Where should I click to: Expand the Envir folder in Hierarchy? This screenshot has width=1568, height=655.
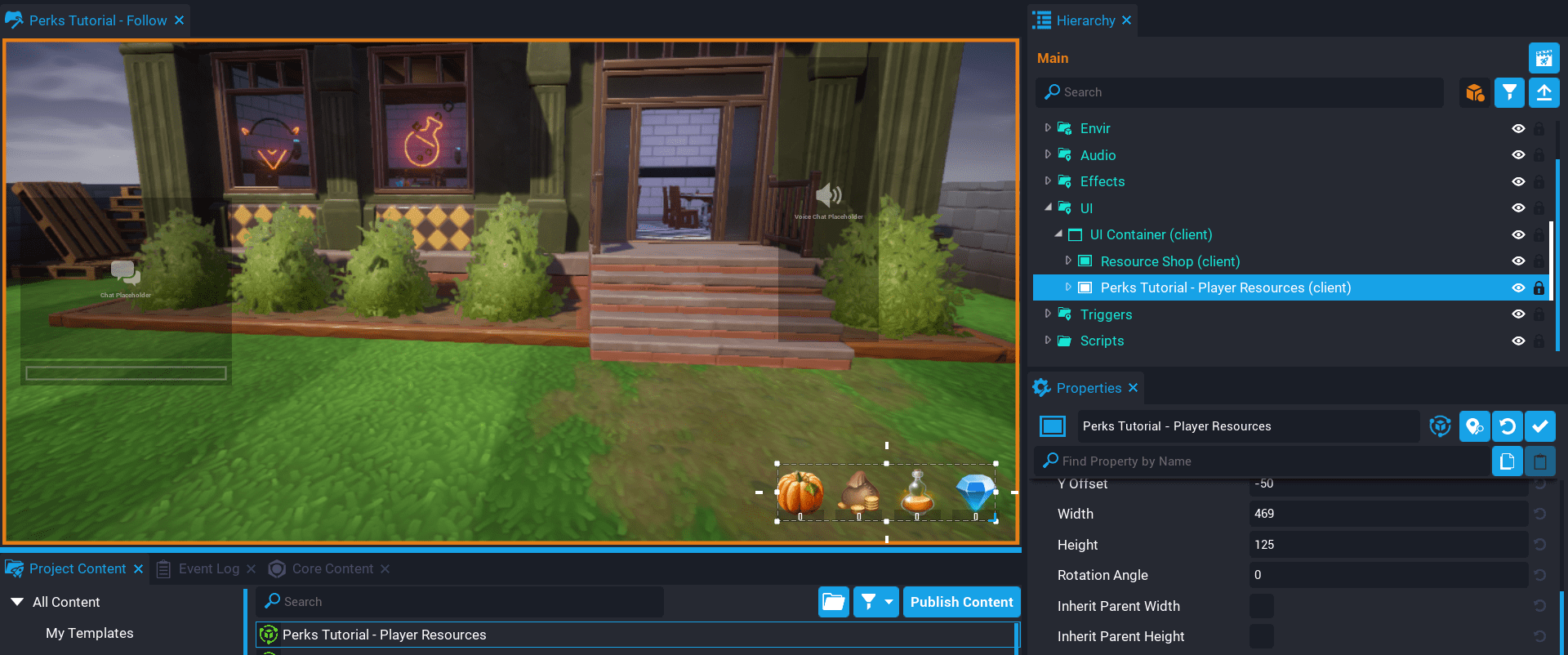(1048, 128)
